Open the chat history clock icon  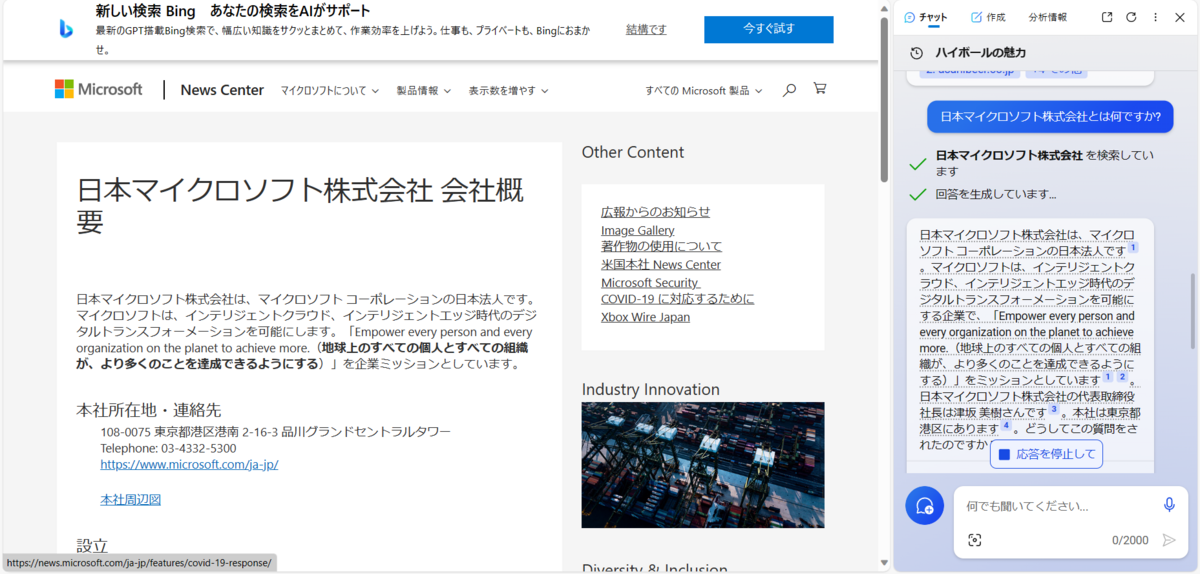pos(916,53)
